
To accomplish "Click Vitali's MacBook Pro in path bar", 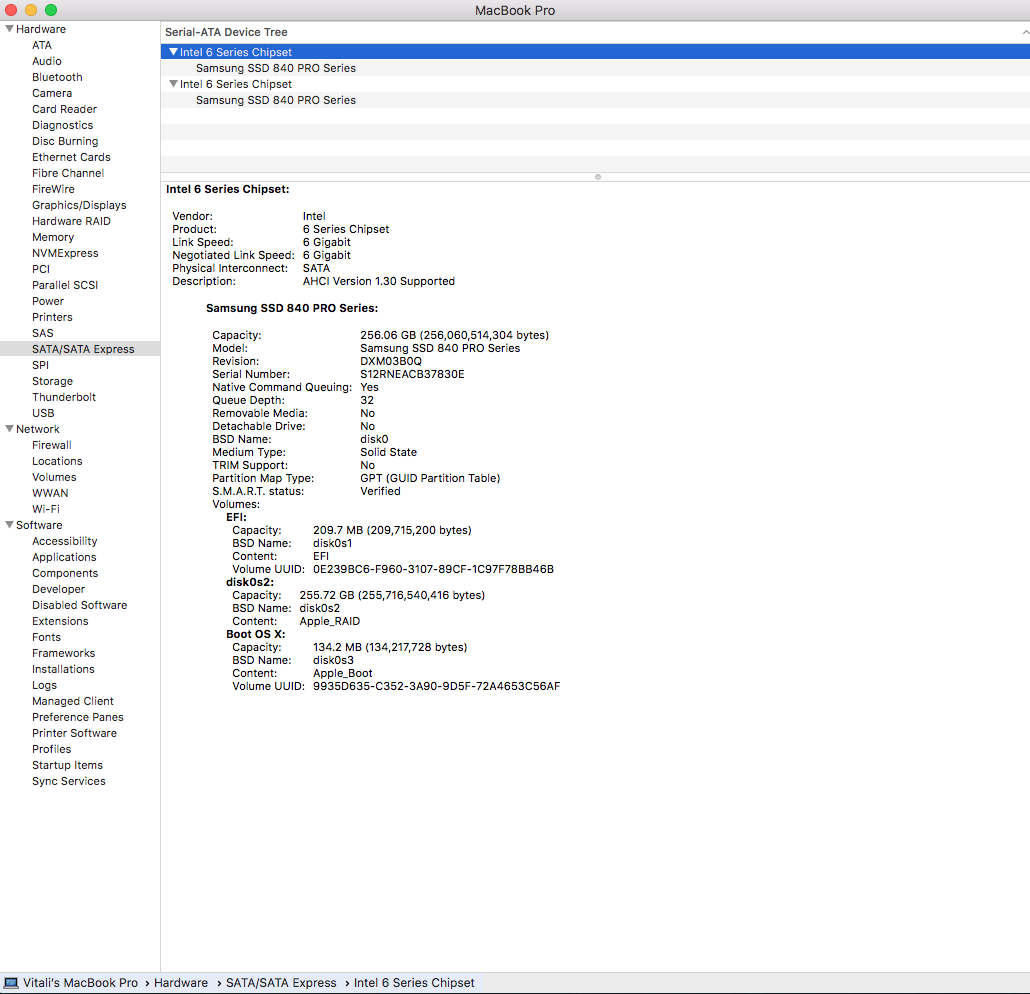I will click(80, 983).
